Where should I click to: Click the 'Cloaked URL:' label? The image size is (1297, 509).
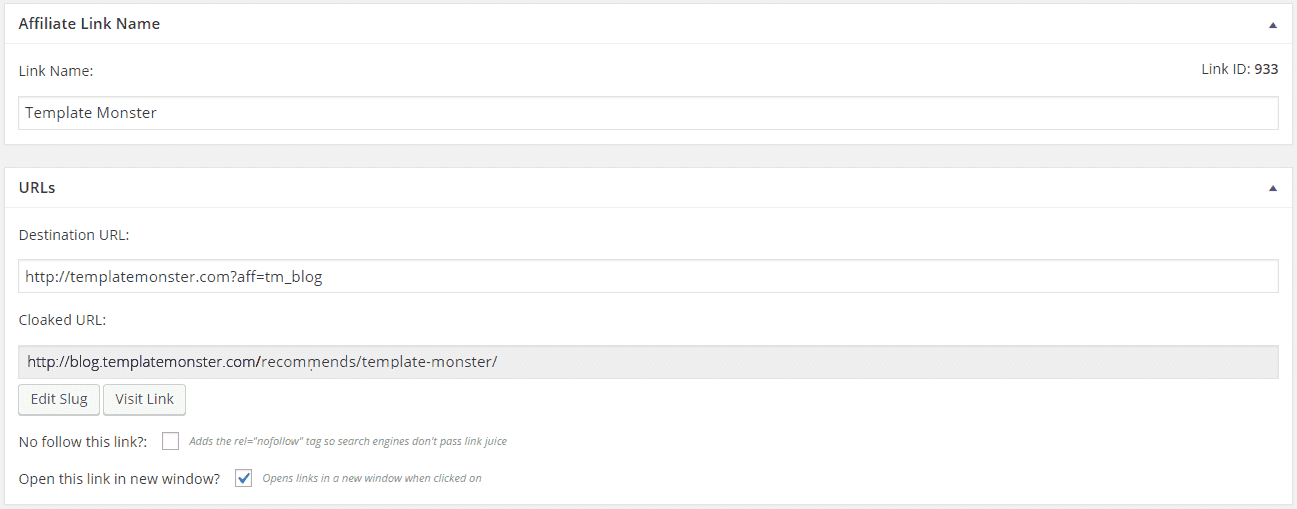[x=62, y=320]
